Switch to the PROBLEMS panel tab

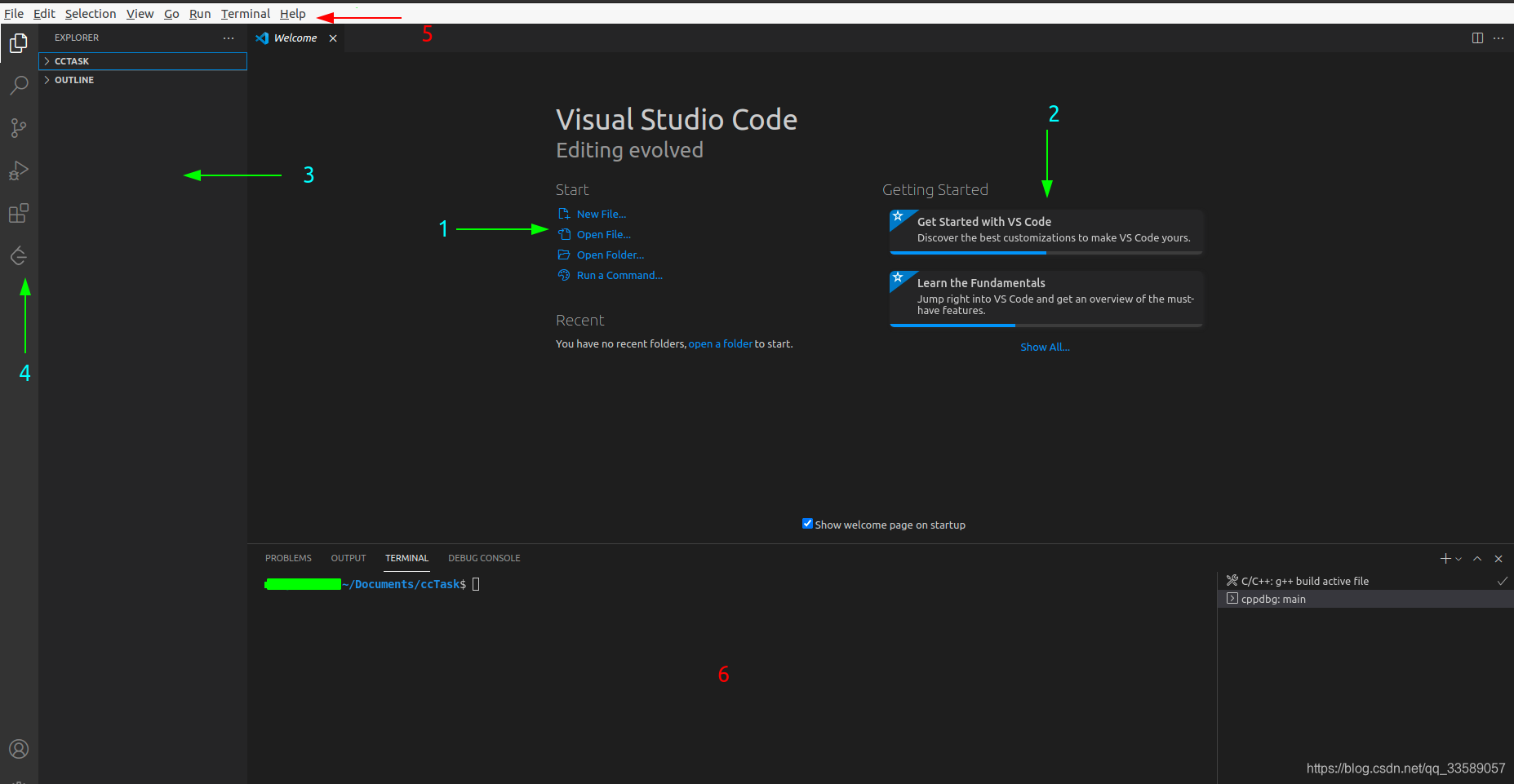[288, 559]
